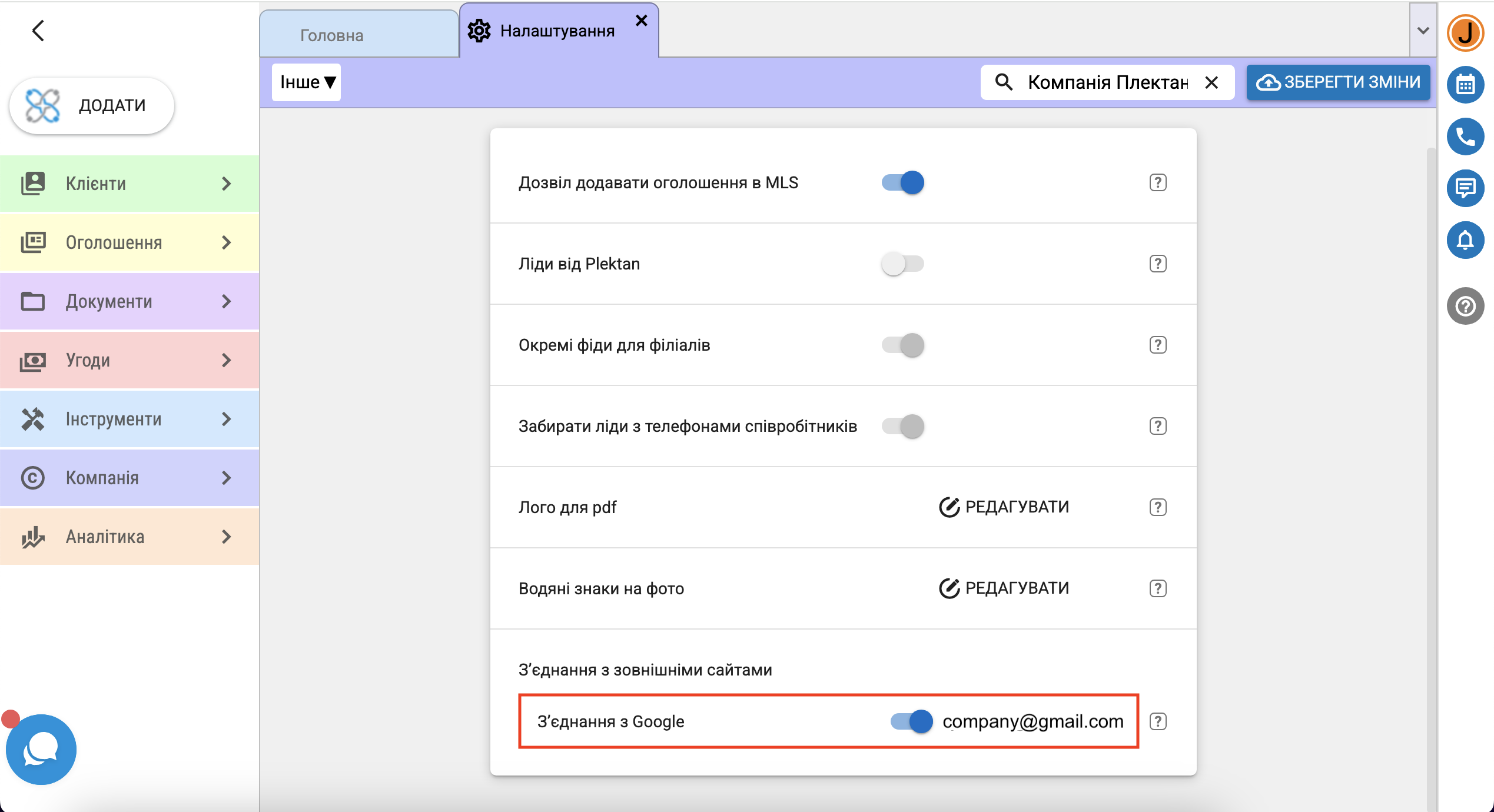Click the back arrow in sidebar
This screenshot has width=1494, height=812.
click(x=38, y=31)
